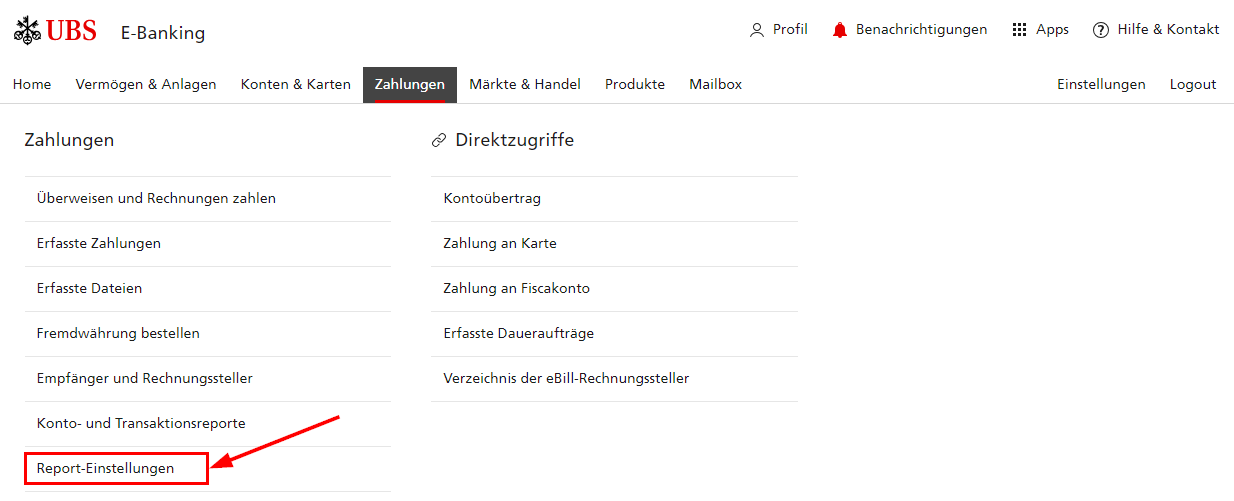Switch to Konten & Karten tab
Image resolution: width=1234 pixels, height=501 pixels.
(x=296, y=85)
